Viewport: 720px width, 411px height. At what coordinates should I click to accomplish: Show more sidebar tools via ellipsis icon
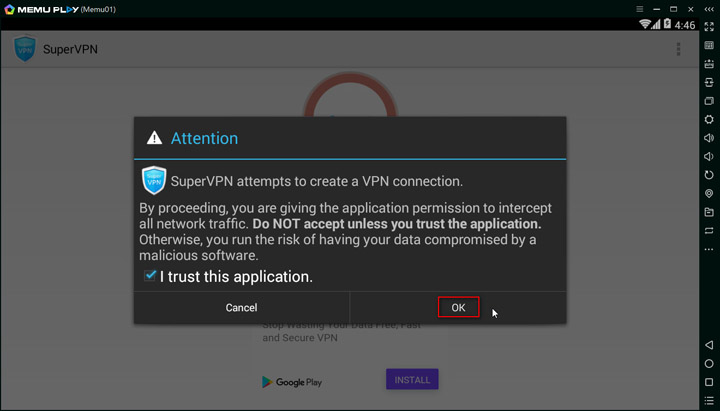[x=709, y=249]
